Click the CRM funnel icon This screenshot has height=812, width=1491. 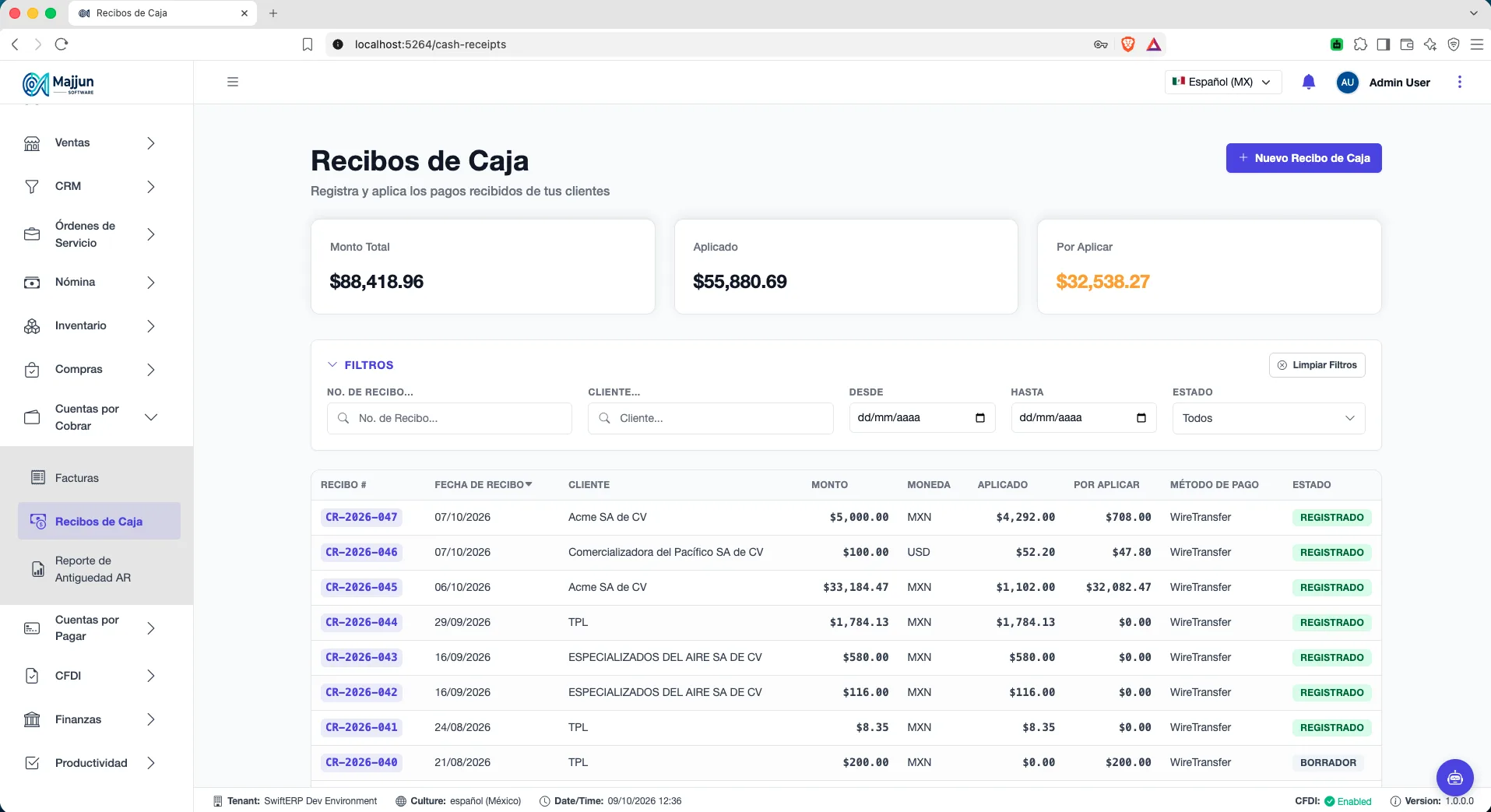32,187
